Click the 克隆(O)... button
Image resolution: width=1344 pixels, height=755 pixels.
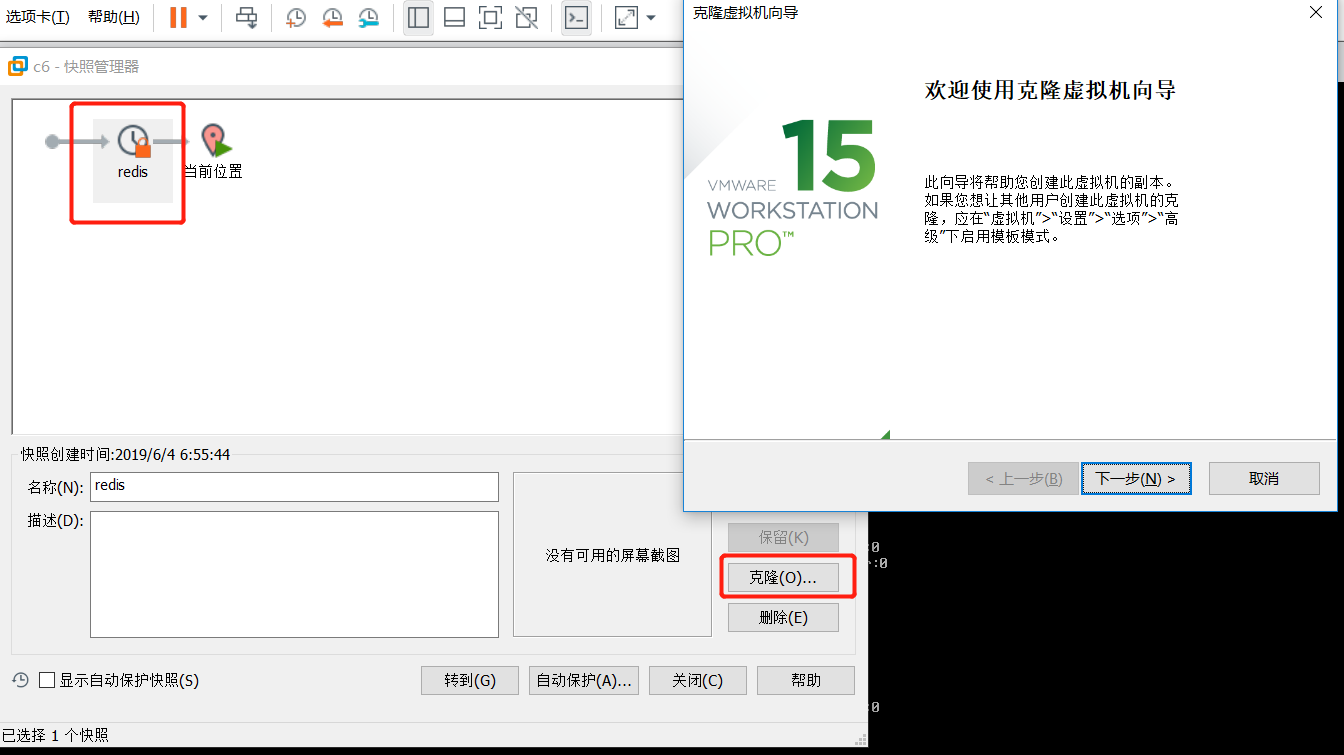click(x=783, y=577)
